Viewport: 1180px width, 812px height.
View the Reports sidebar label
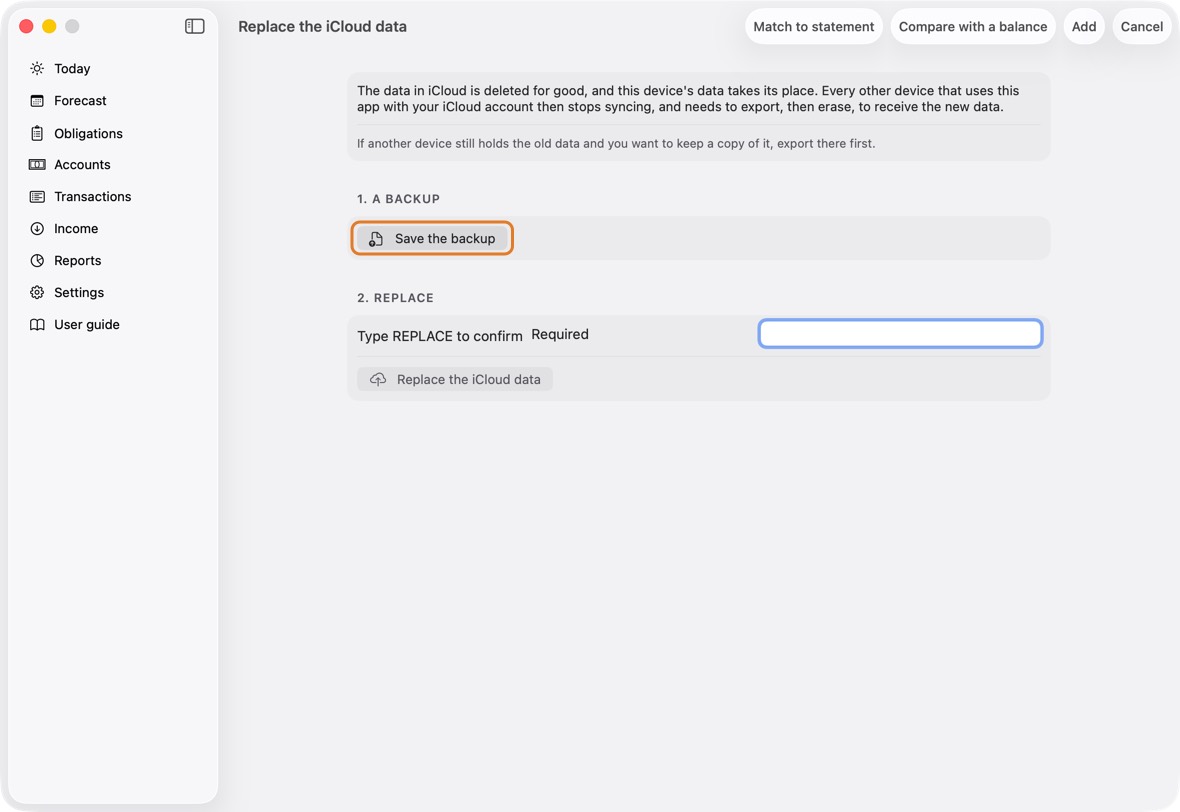coord(78,260)
